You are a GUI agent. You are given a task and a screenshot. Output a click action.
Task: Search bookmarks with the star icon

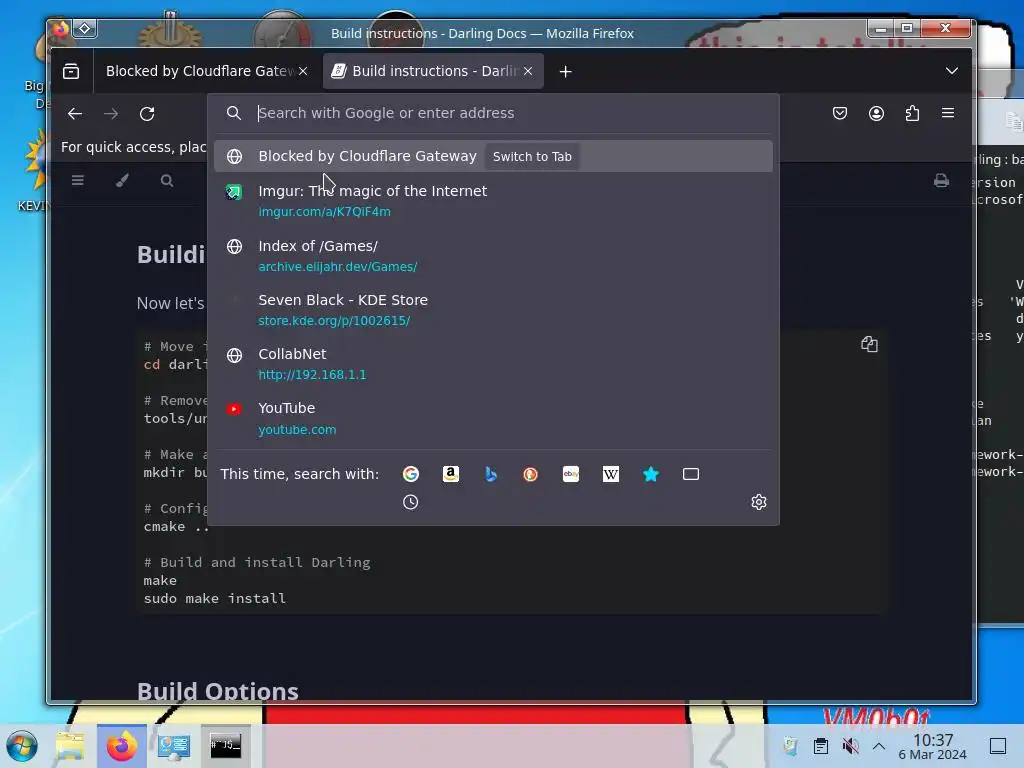pyautogui.click(x=650, y=474)
